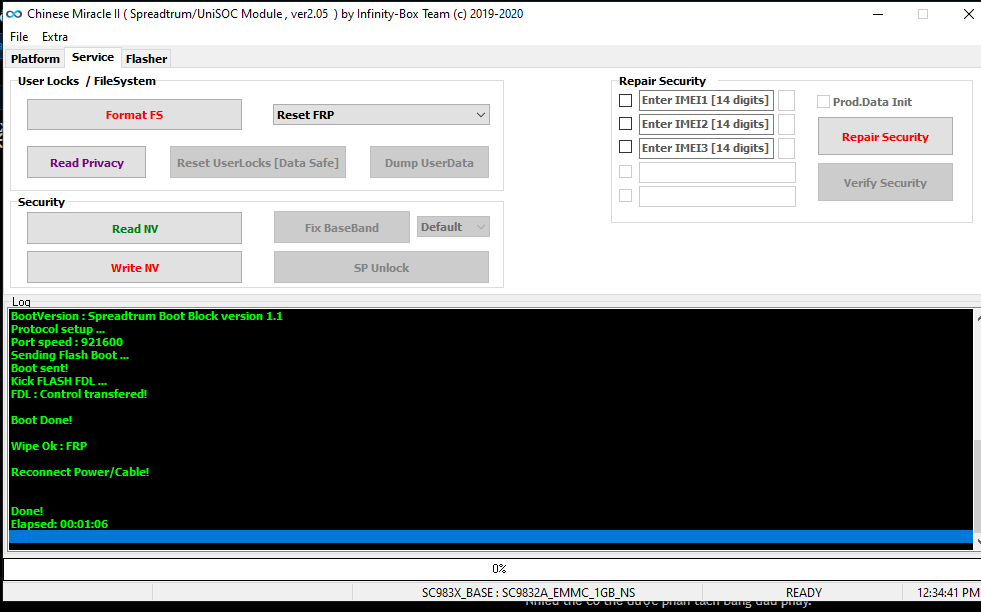Switch to the Platform tab
This screenshot has width=981, height=612.
pos(35,59)
